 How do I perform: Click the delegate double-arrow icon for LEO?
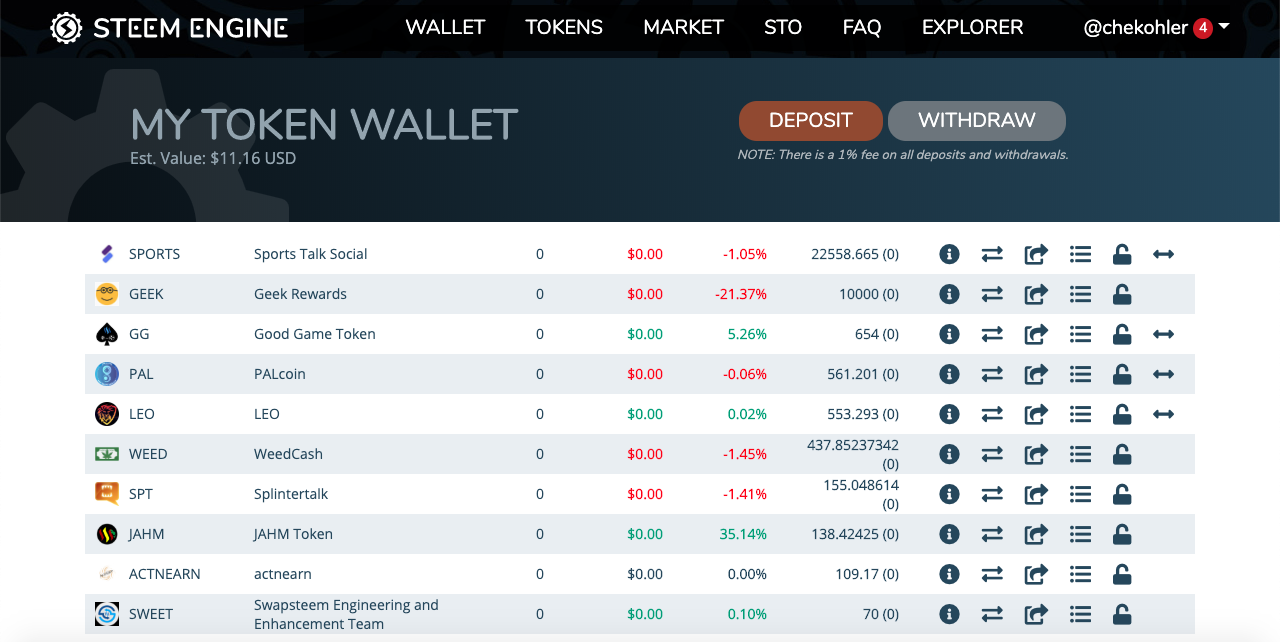(1163, 414)
